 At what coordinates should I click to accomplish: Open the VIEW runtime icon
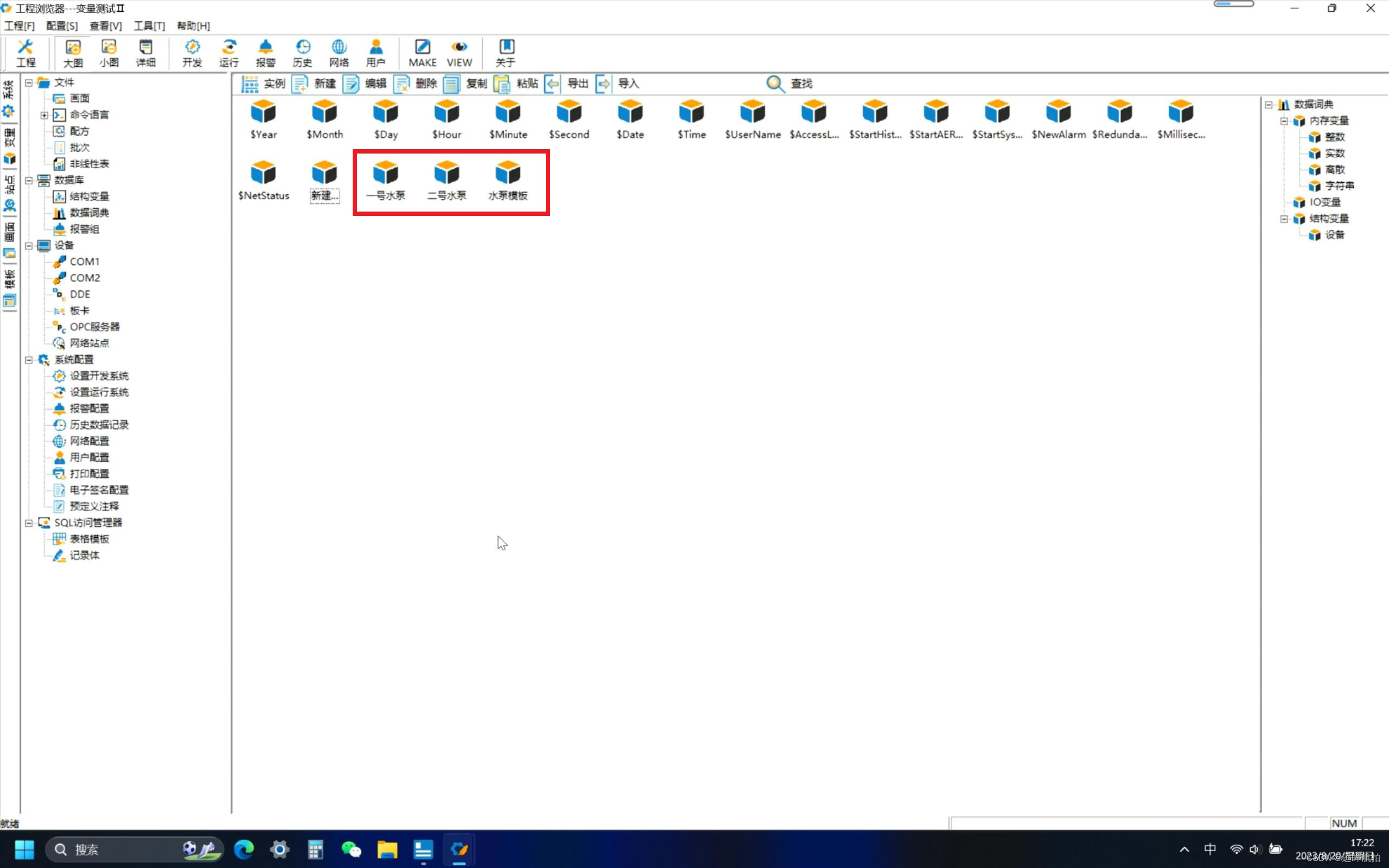point(459,53)
